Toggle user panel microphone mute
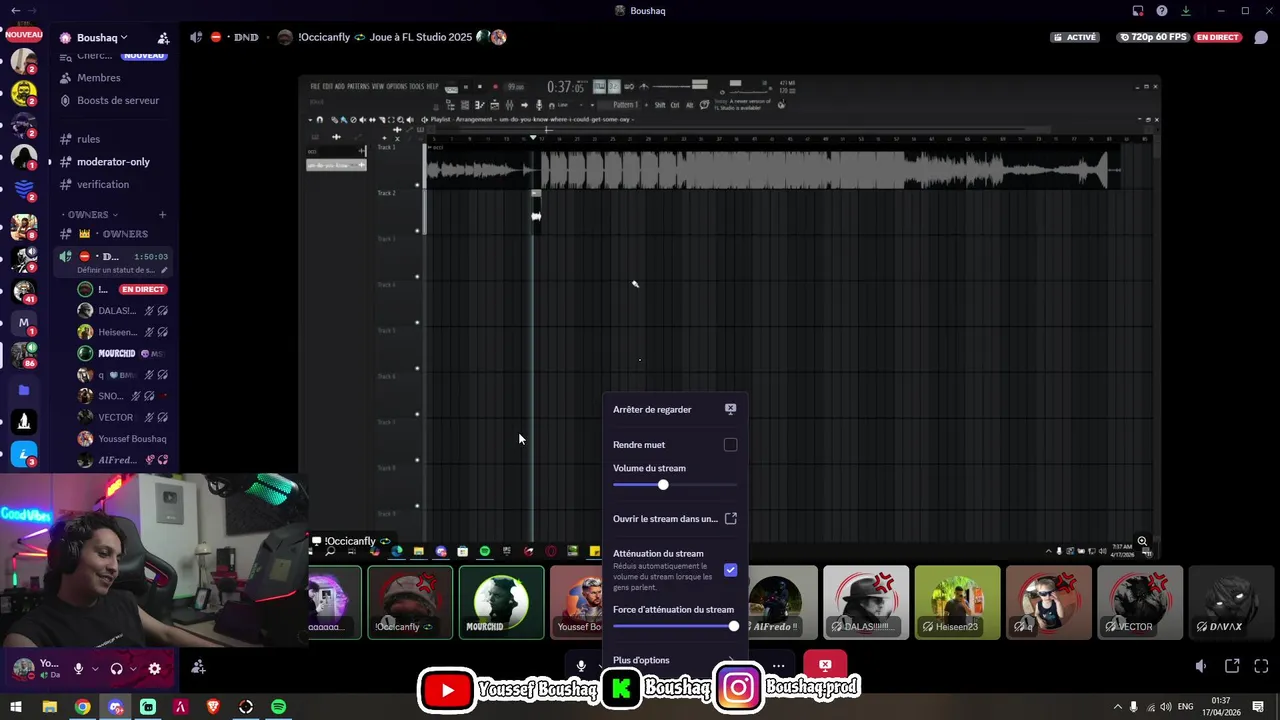 point(78,668)
